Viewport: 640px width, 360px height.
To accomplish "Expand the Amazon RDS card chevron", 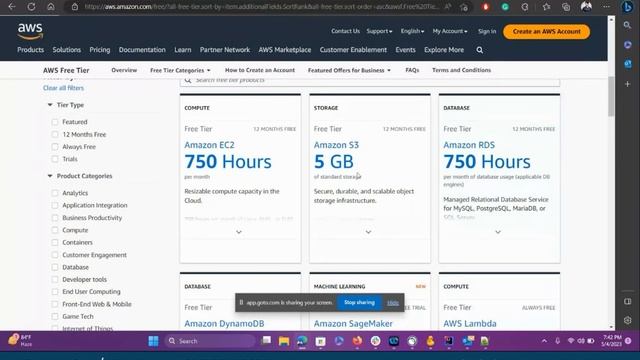I will click(x=498, y=232).
